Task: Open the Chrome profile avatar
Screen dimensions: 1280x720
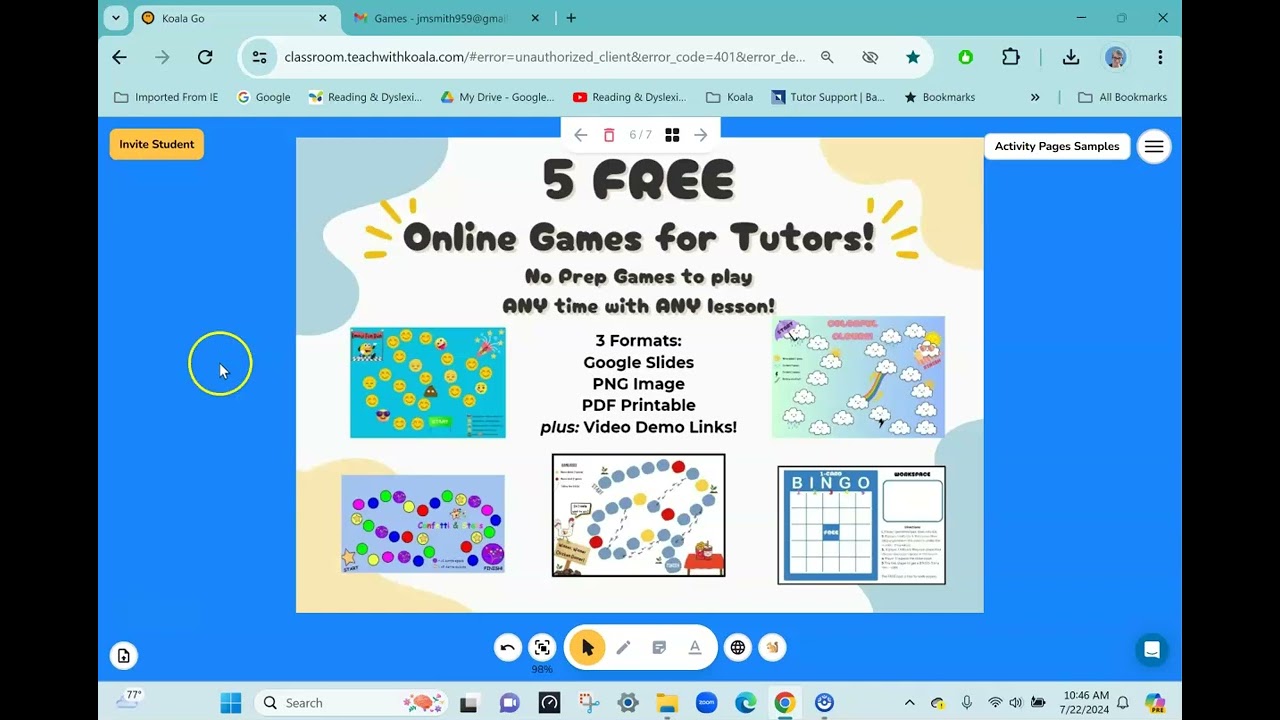Action: (1116, 57)
